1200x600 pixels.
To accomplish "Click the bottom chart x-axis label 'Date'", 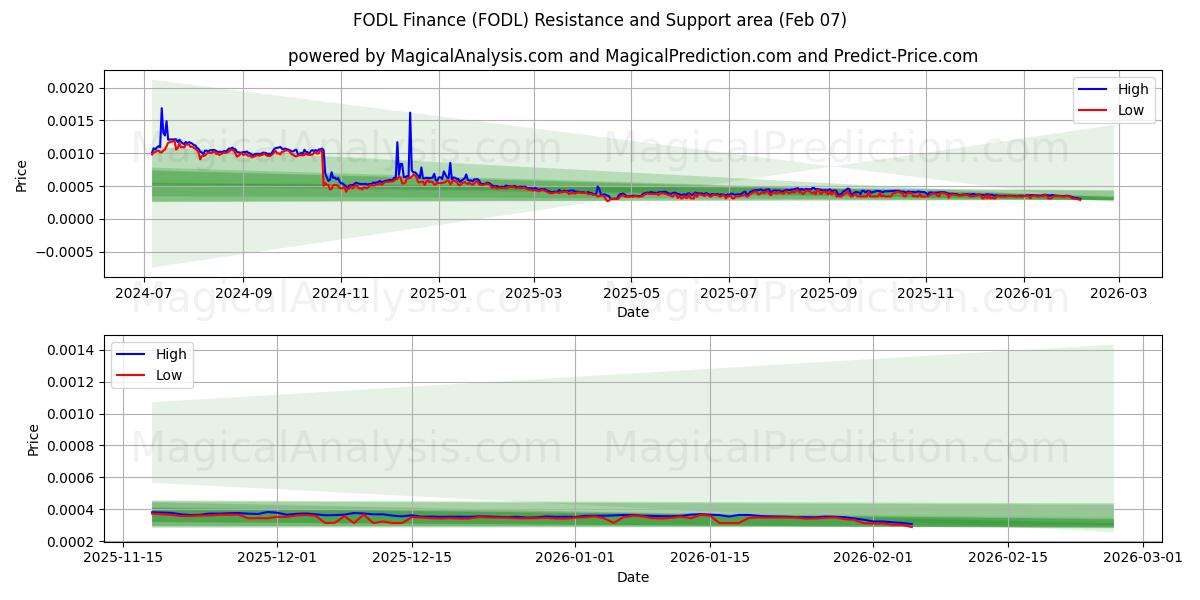I will pyautogui.click(x=633, y=577).
